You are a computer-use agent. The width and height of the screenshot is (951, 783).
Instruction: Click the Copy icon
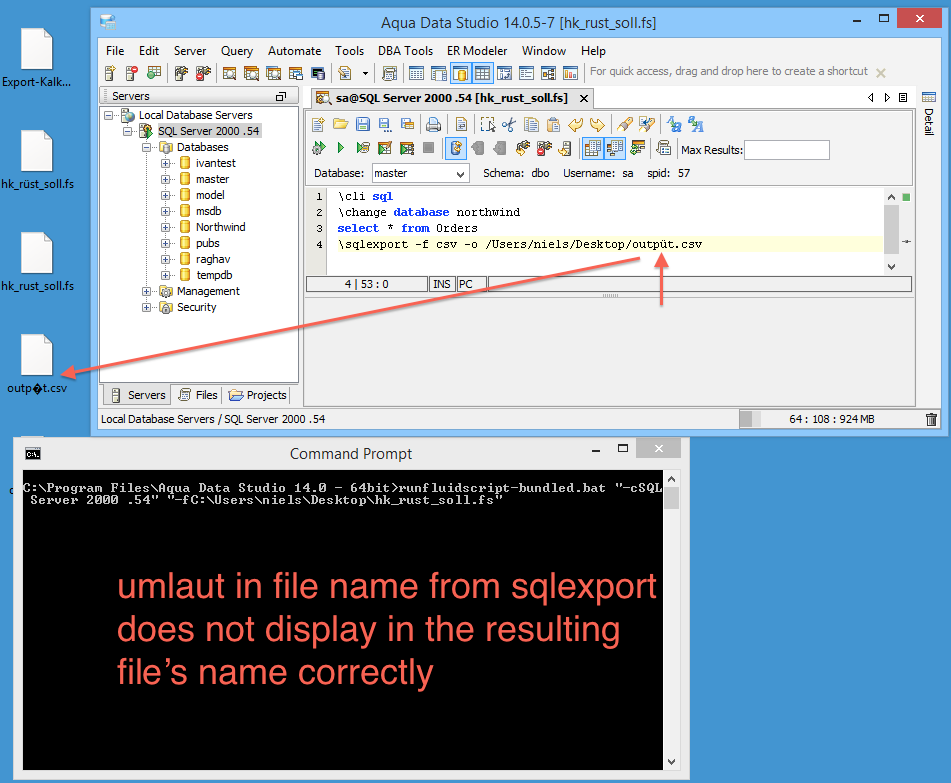point(531,124)
